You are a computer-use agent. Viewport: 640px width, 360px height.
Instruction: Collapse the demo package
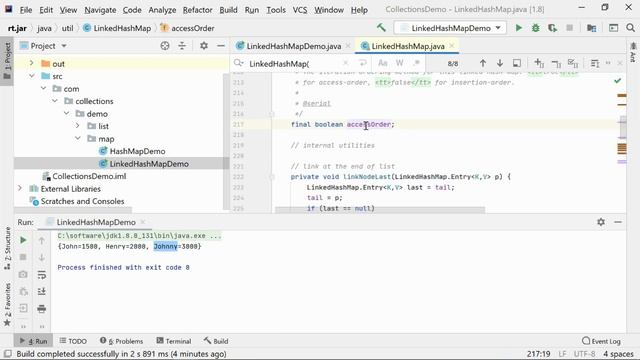(66, 113)
